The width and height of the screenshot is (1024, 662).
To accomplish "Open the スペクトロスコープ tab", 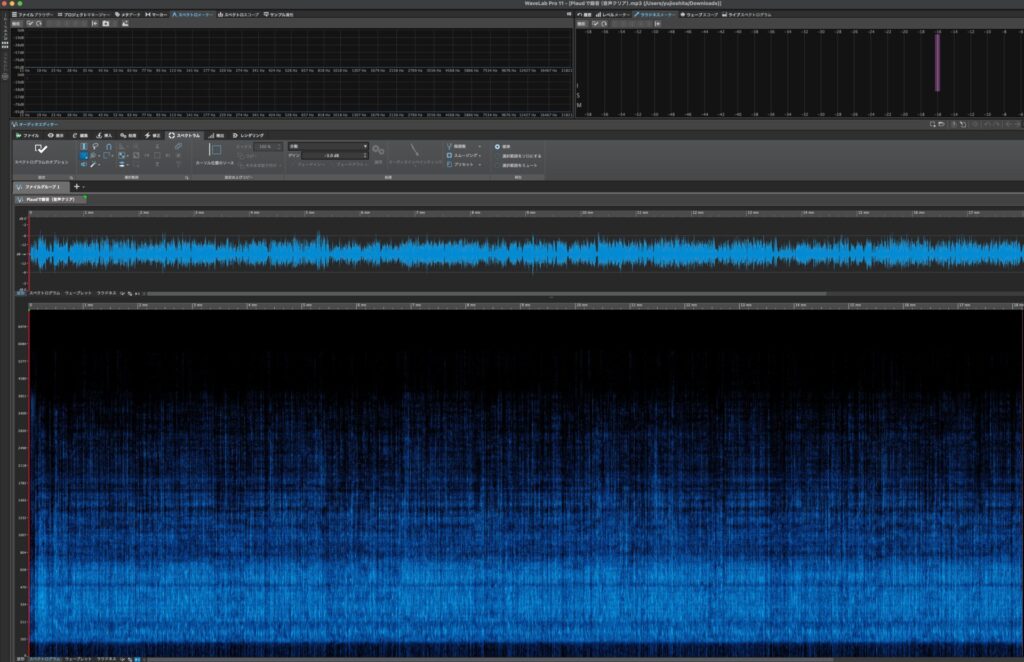I will coord(239,14).
